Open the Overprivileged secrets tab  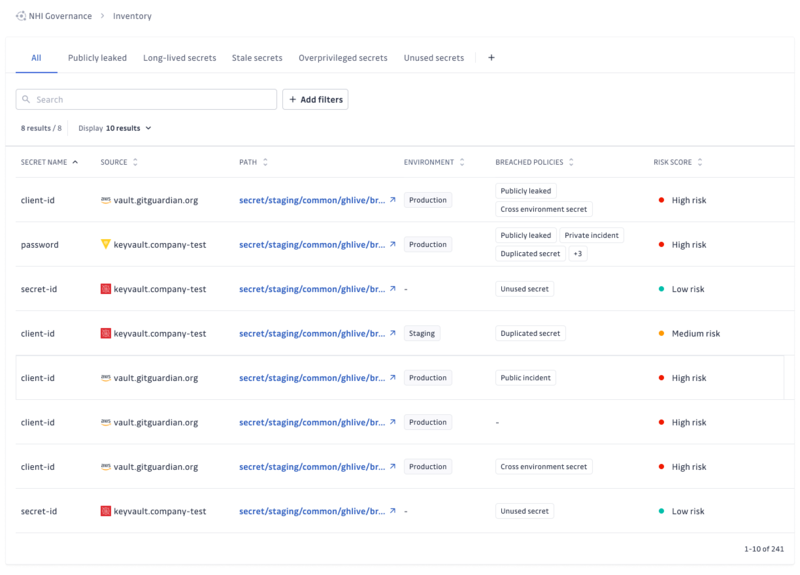pos(343,58)
